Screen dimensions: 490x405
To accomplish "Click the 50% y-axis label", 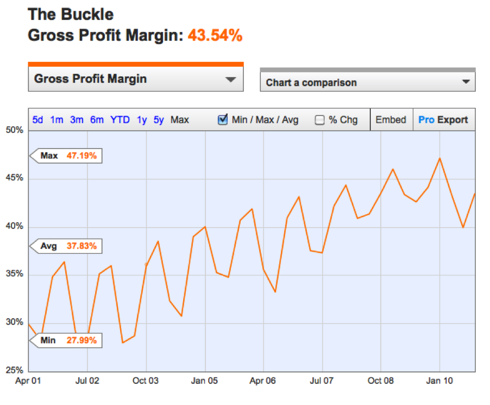I will point(14,130).
